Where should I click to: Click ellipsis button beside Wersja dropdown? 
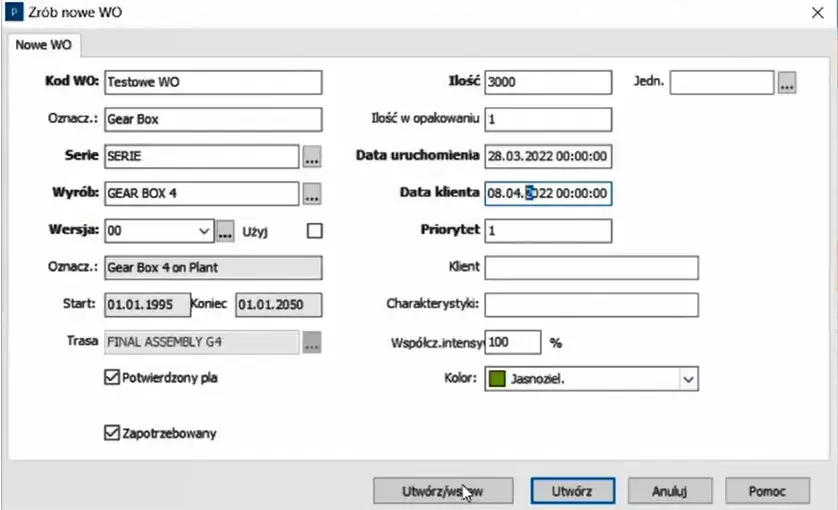pos(225,231)
